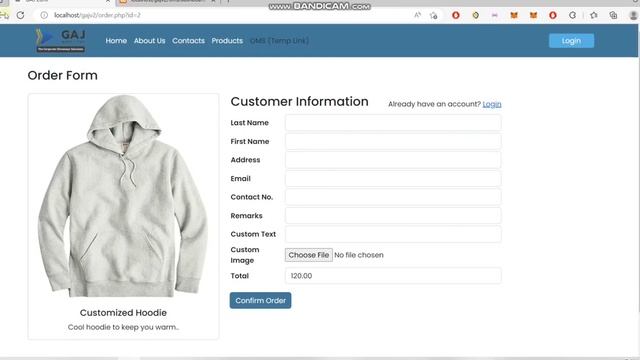640x360 pixels.
Task: Open the Collections icon in the toolbar
Action: [613, 15]
